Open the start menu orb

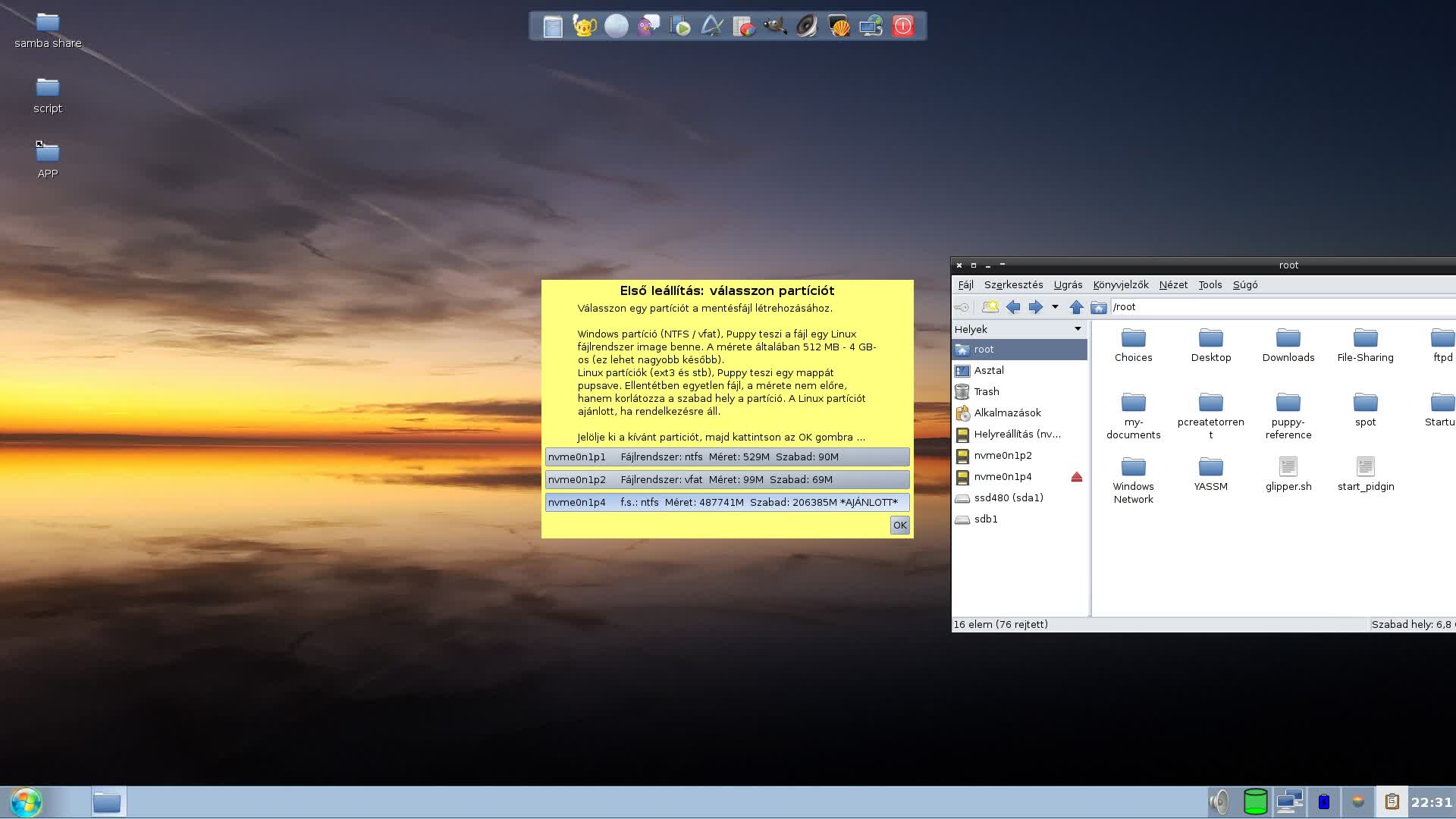tap(27, 802)
